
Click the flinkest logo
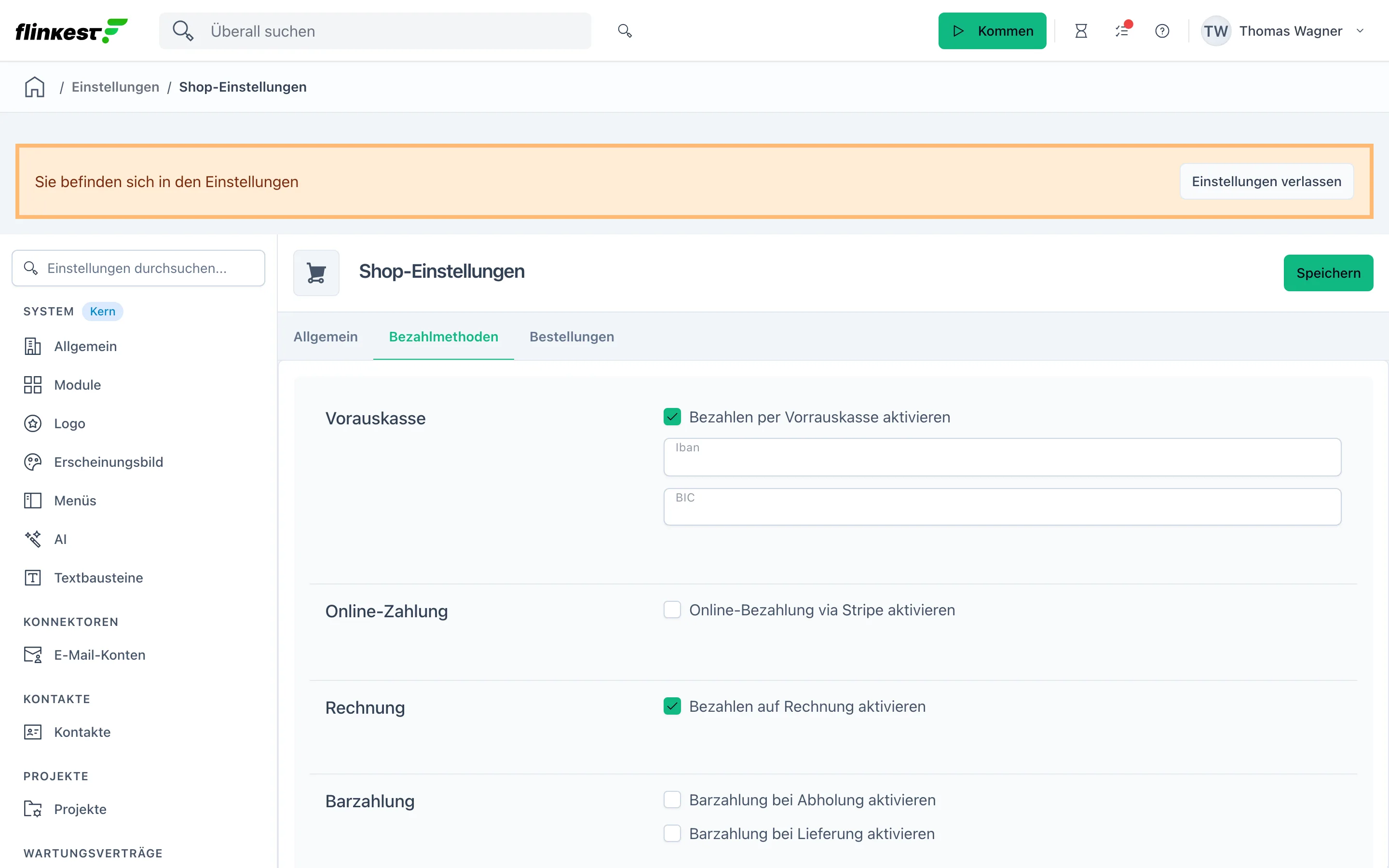71,30
